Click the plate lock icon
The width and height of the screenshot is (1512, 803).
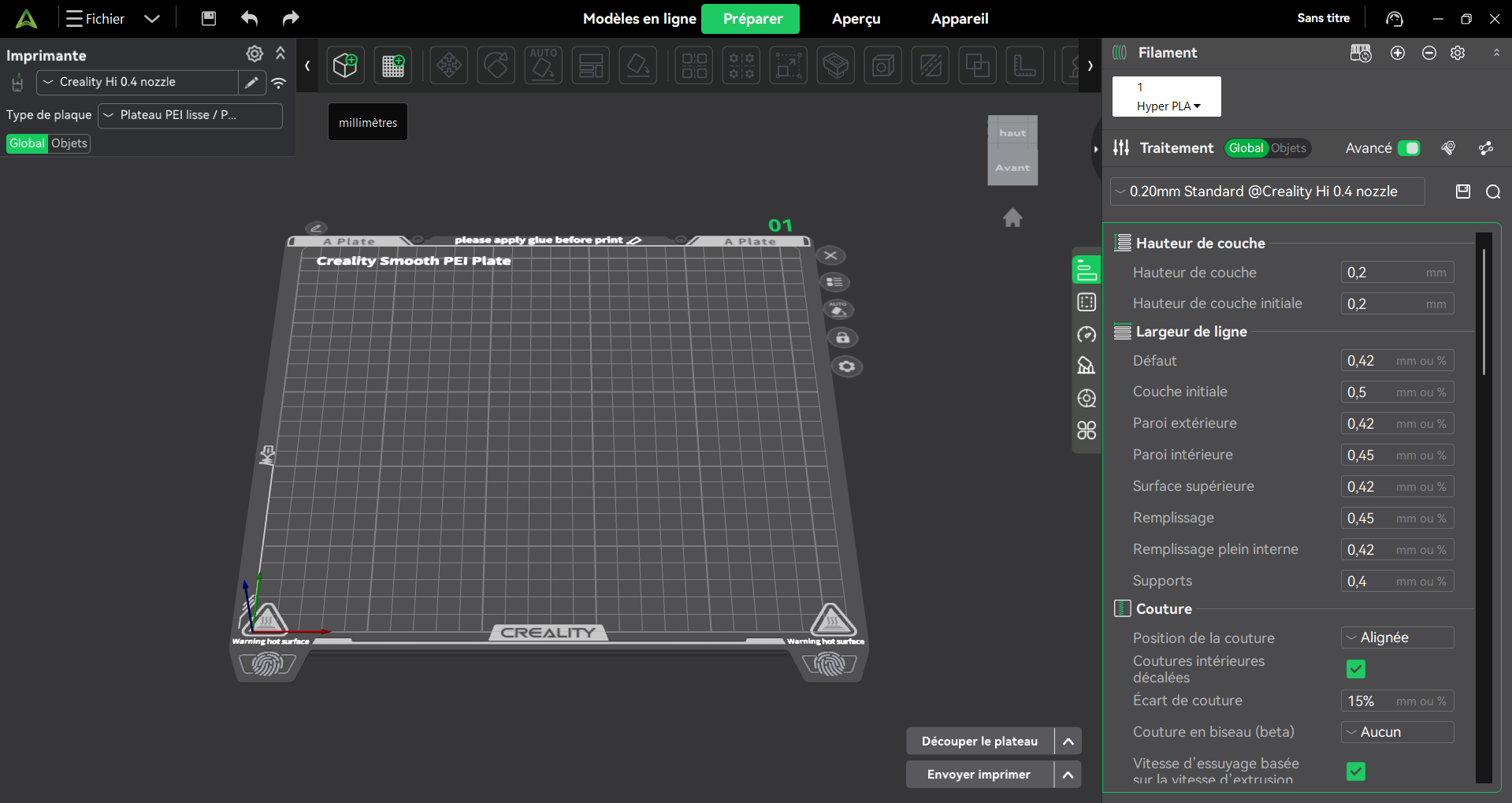pyautogui.click(x=843, y=338)
